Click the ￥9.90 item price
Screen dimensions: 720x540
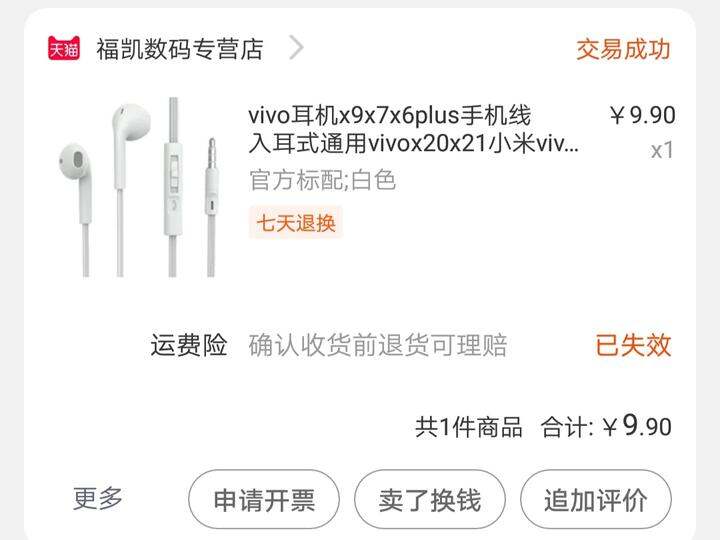tap(642, 115)
